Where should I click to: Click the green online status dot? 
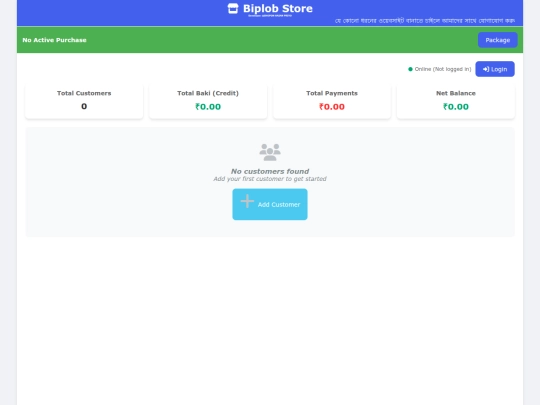click(410, 69)
